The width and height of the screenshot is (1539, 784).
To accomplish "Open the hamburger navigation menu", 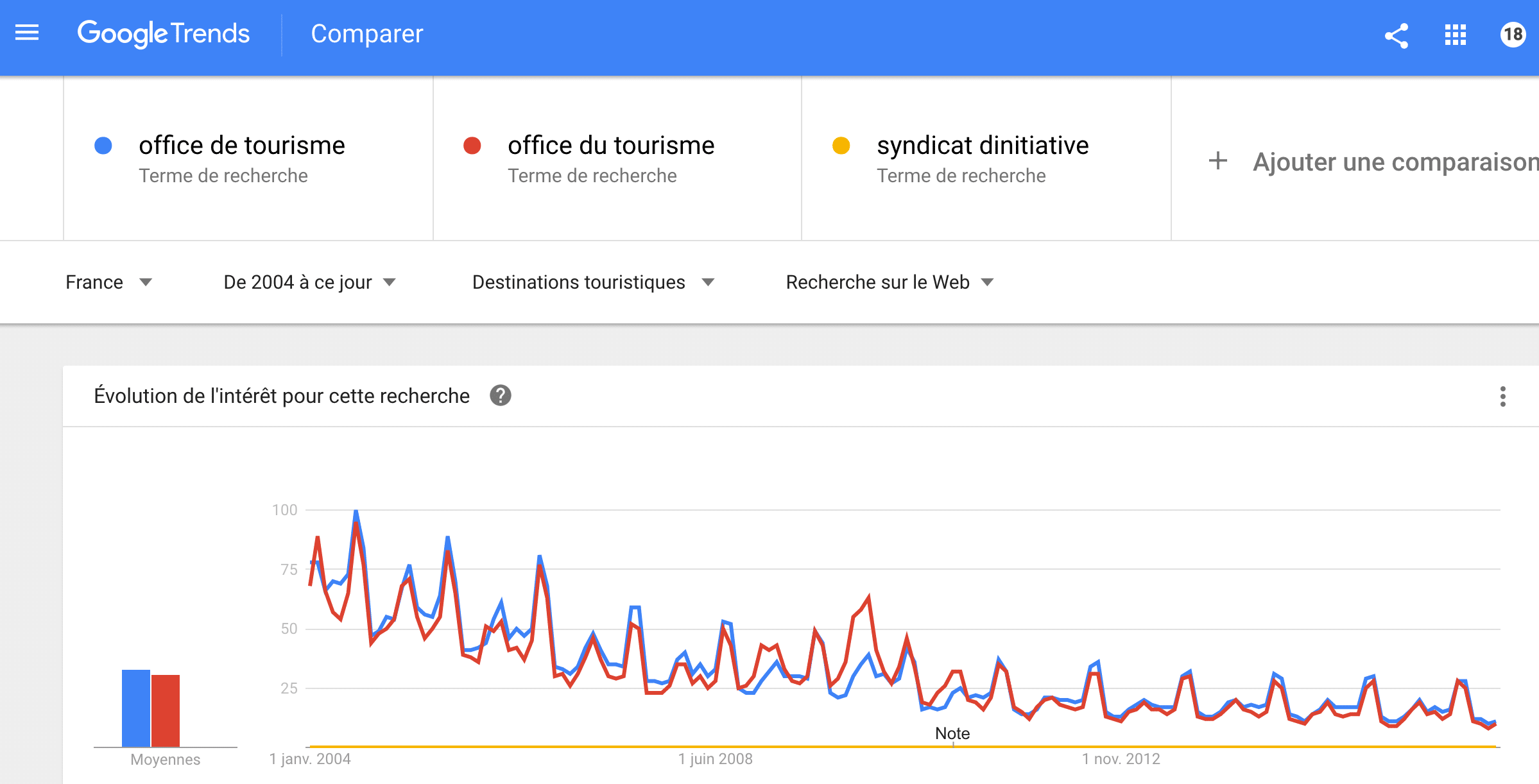I will 27,33.
